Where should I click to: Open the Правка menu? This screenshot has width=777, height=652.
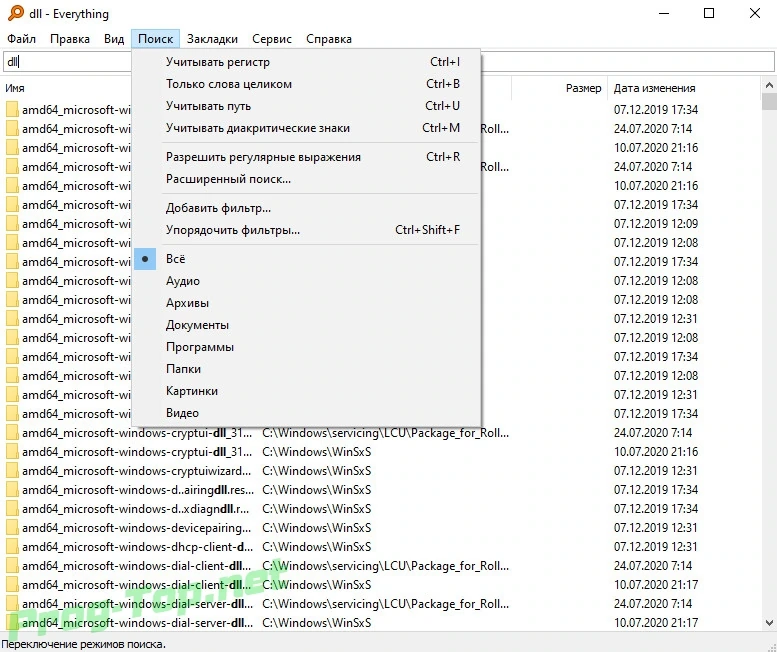[x=70, y=39]
